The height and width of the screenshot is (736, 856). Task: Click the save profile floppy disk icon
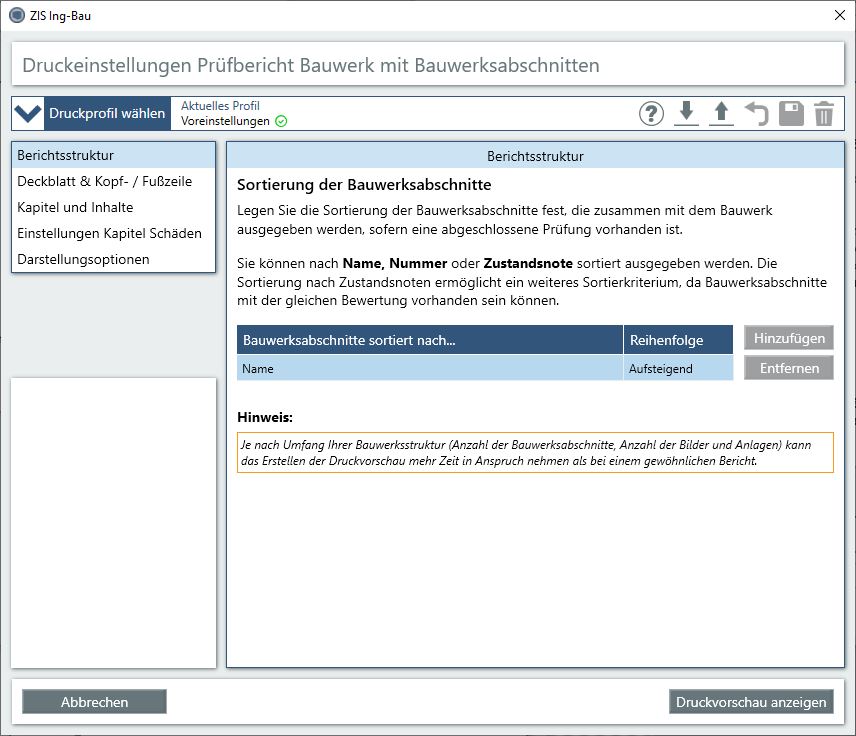791,114
